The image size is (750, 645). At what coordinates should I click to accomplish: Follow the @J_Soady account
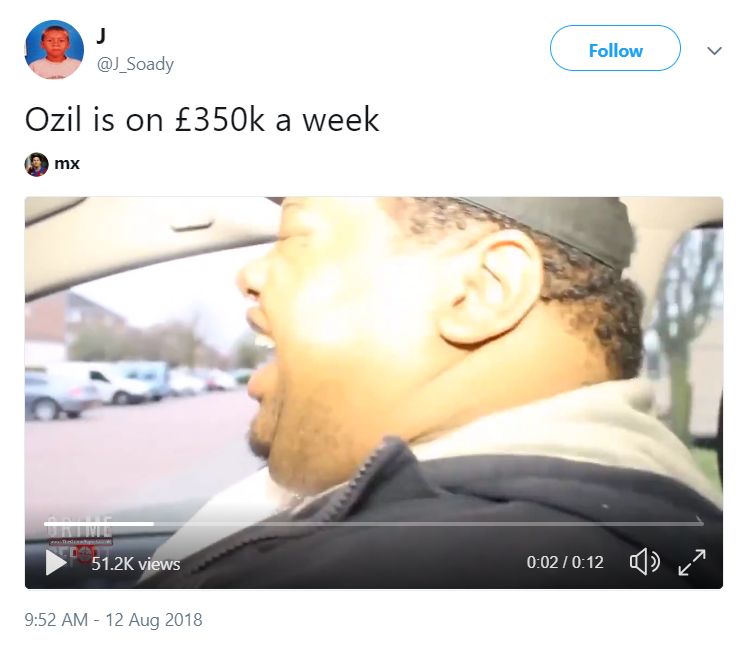click(615, 48)
